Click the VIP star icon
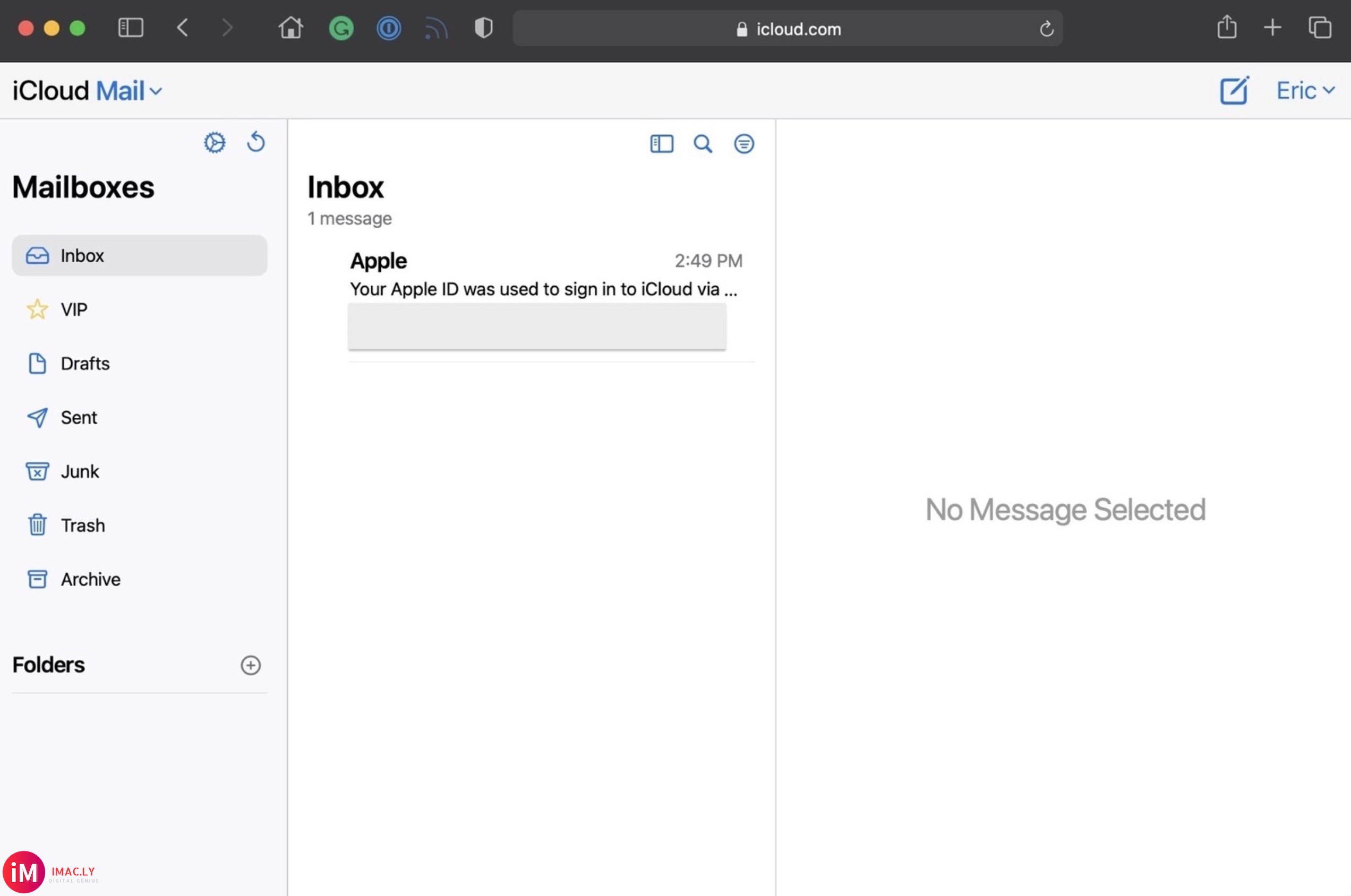 tap(37, 309)
